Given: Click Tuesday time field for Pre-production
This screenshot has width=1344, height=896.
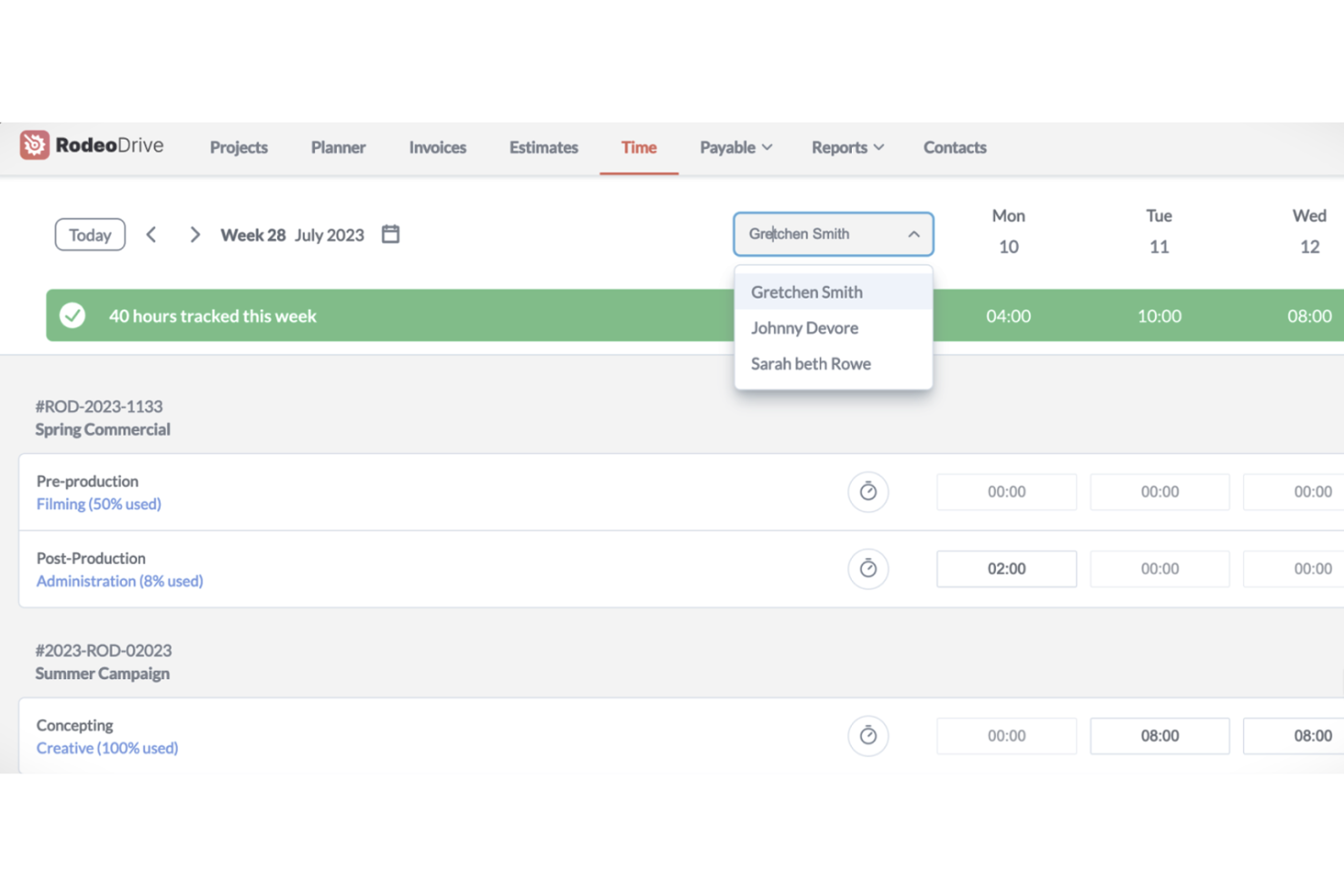Looking at the screenshot, I should (x=1160, y=491).
